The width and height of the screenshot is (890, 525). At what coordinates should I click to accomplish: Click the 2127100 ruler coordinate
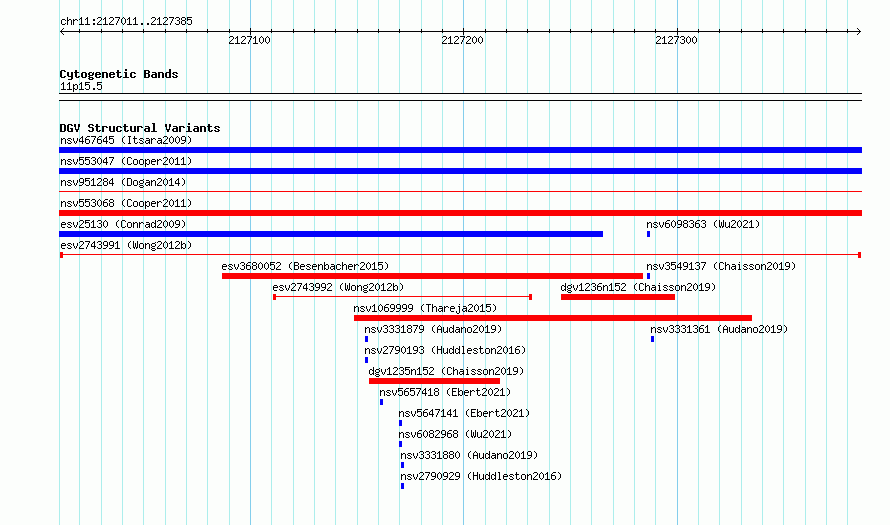[249, 40]
